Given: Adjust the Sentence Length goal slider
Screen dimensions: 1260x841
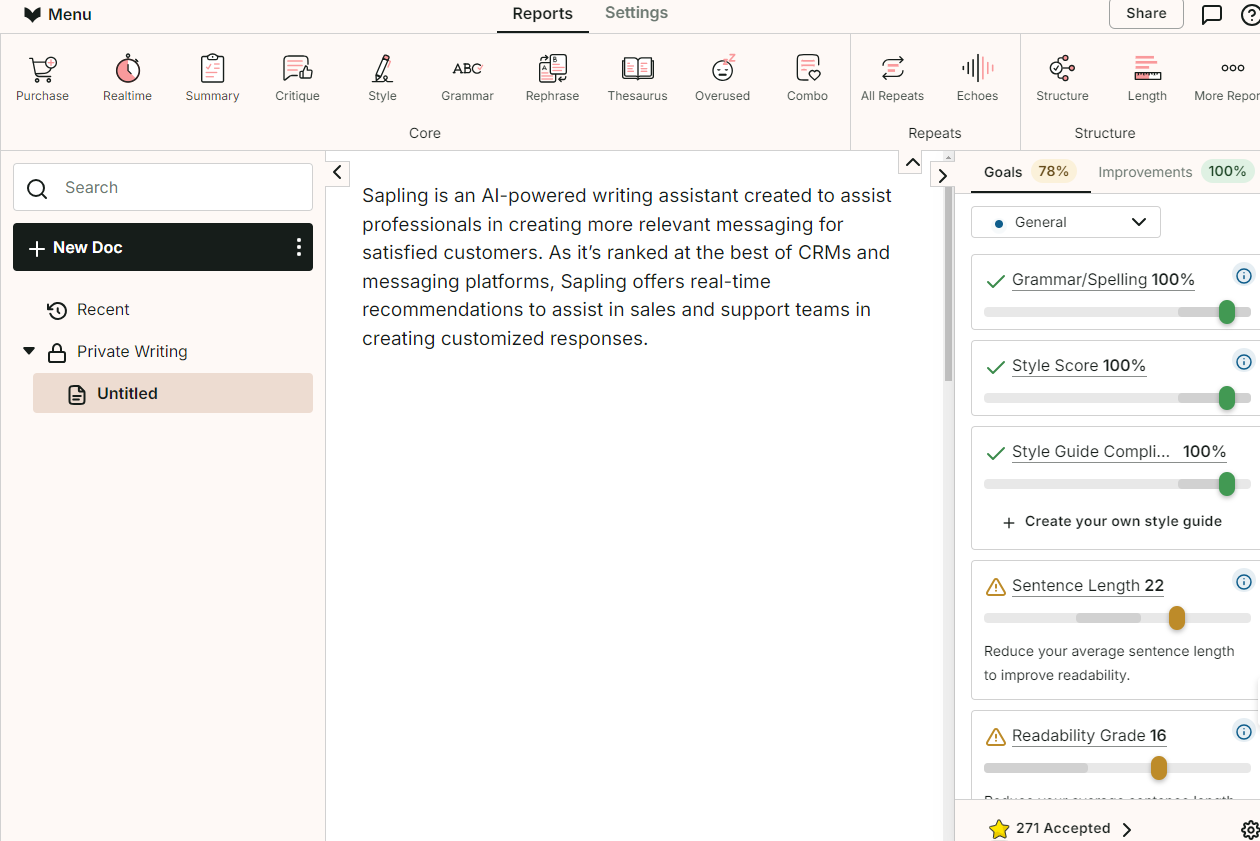Looking at the screenshot, I should [x=1176, y=618].
